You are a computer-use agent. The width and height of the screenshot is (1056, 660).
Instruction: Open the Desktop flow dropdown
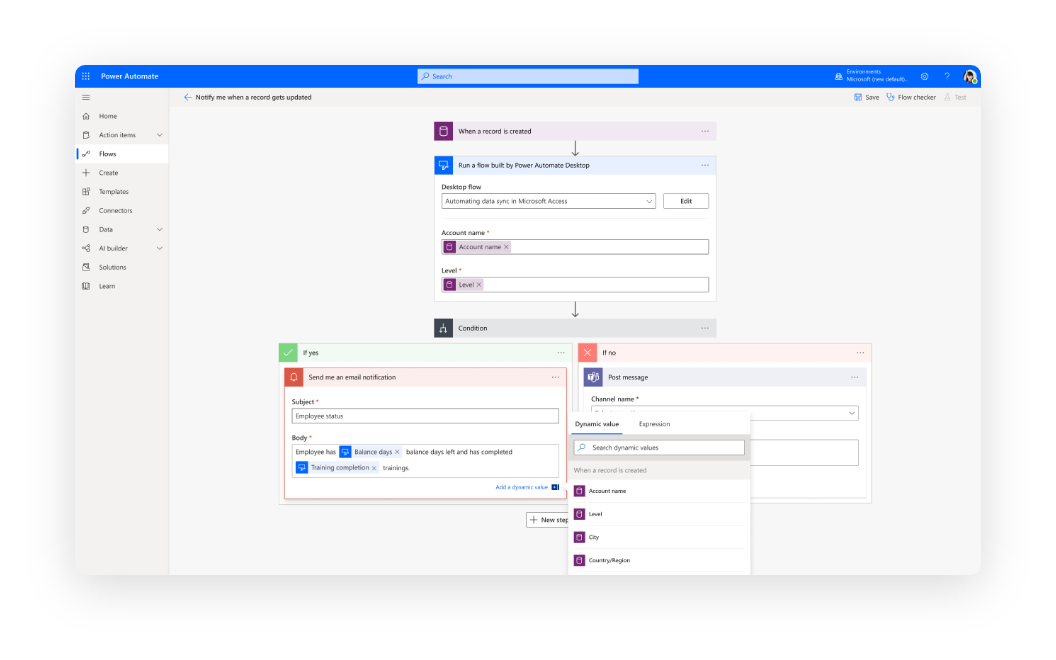[x=548, y=201]
